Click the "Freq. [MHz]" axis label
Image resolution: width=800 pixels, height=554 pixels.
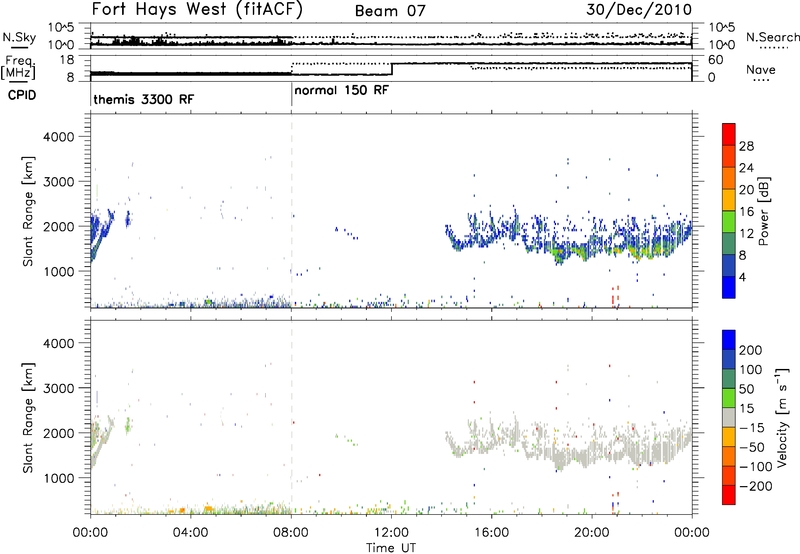point(19,67)
